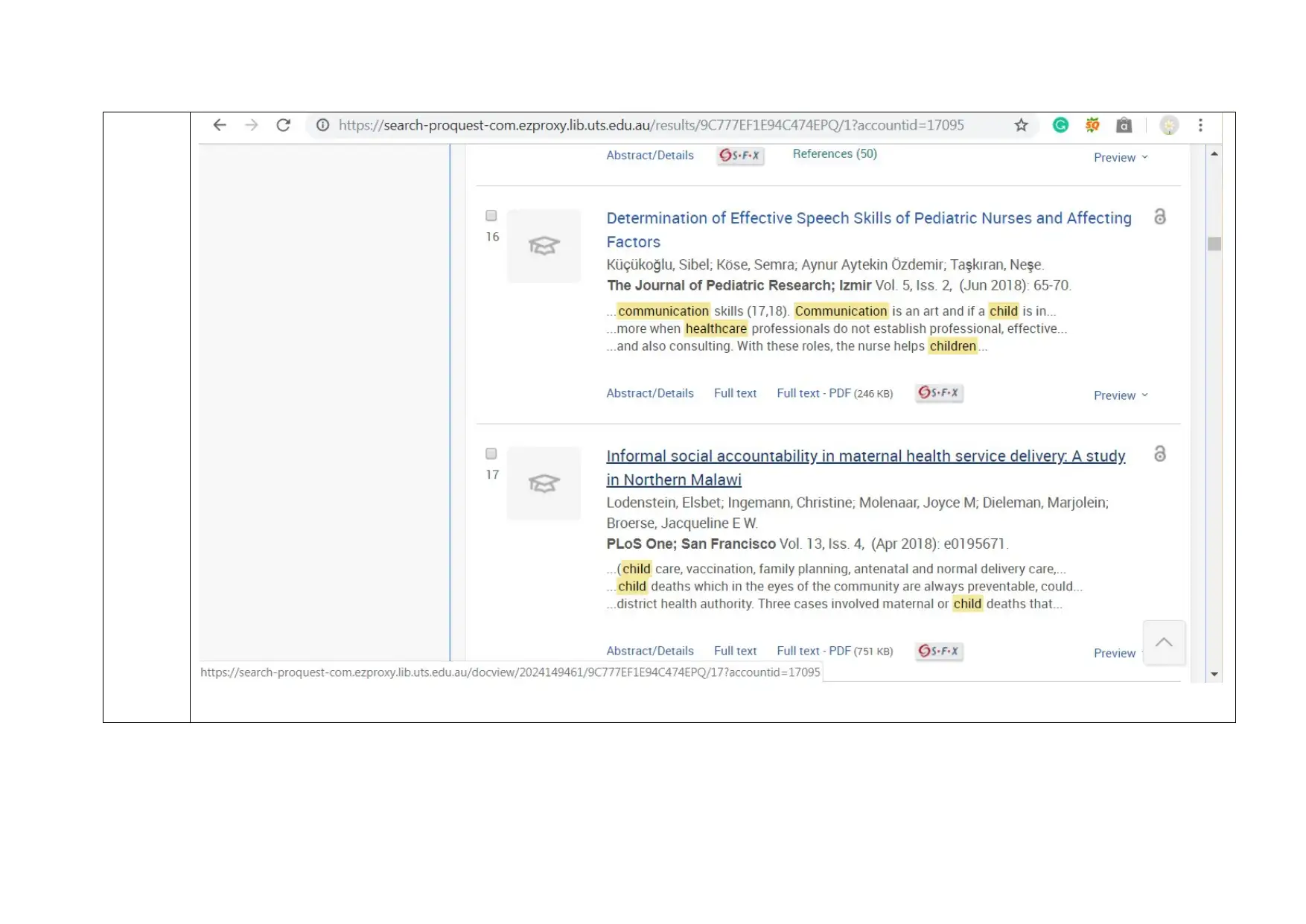Open Full text - PDF (246 KB) link
Viewport: 1306px width, 924px height.
pos(835,393)
